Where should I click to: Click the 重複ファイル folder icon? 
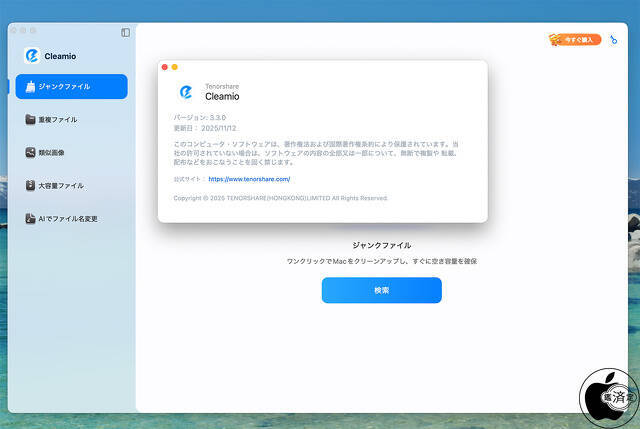click(x=31, y=120)
